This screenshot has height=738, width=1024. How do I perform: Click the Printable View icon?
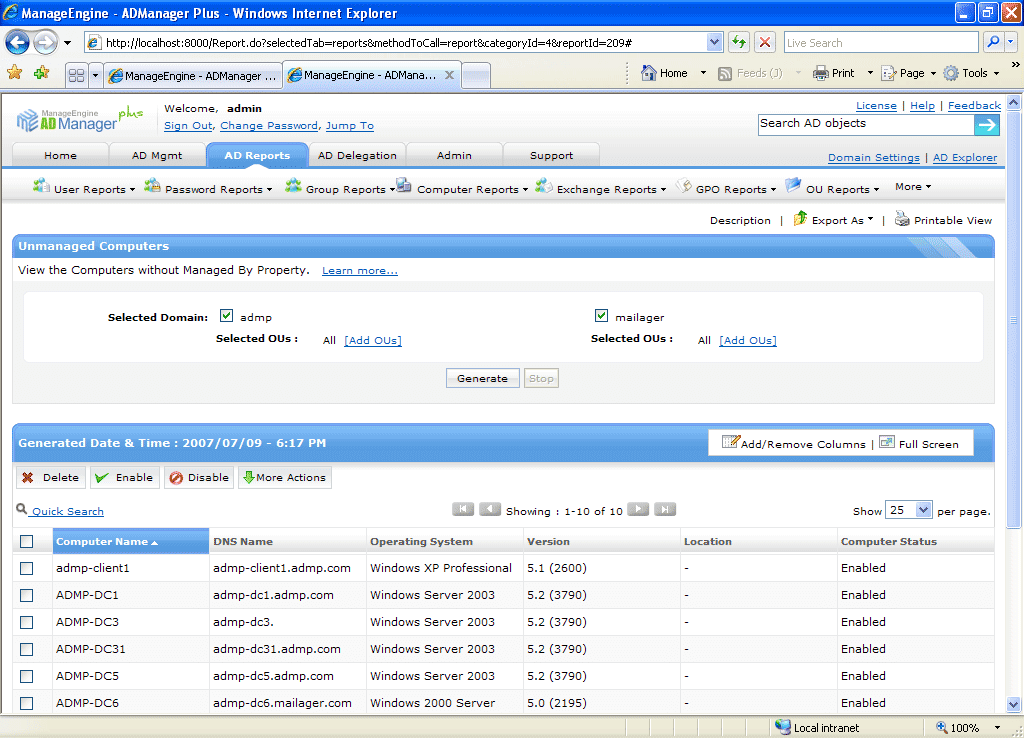(x=903, y=220)
